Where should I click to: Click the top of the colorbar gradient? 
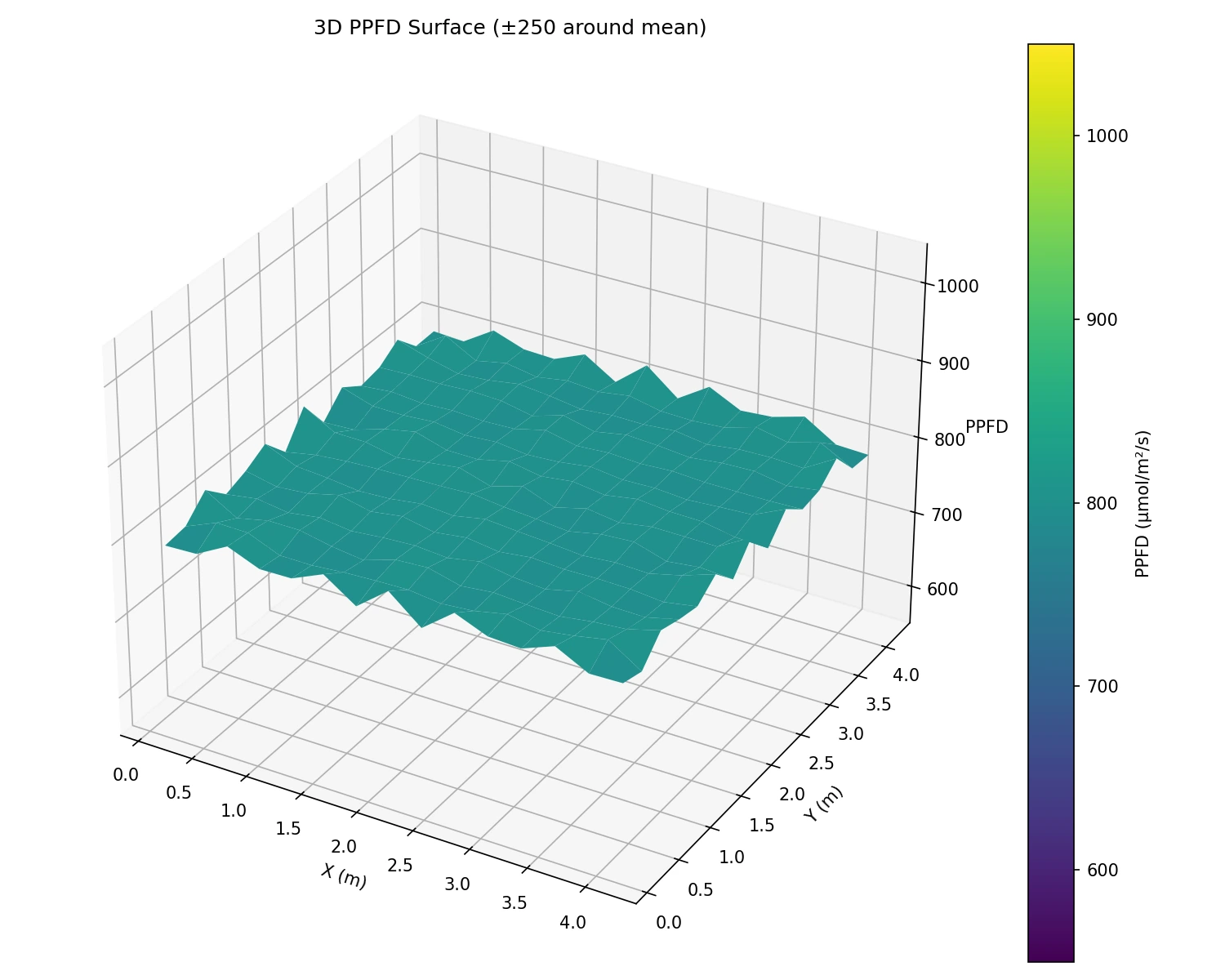pos(1050,49)
